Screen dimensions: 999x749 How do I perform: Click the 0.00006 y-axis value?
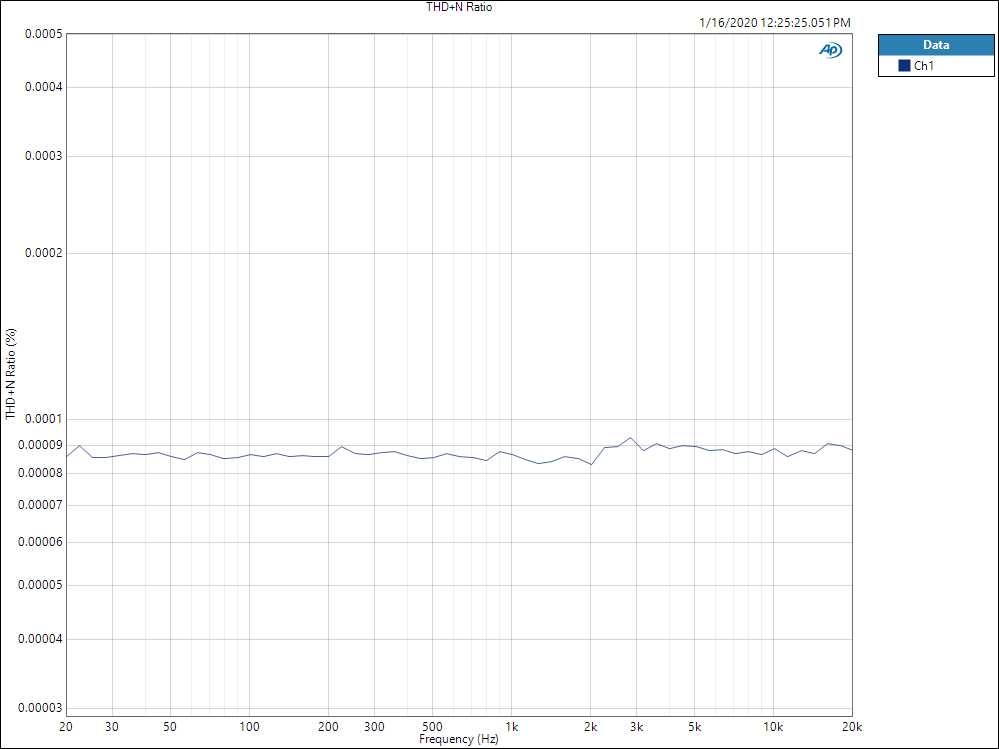pyautogui.click(x=41, y=543)
